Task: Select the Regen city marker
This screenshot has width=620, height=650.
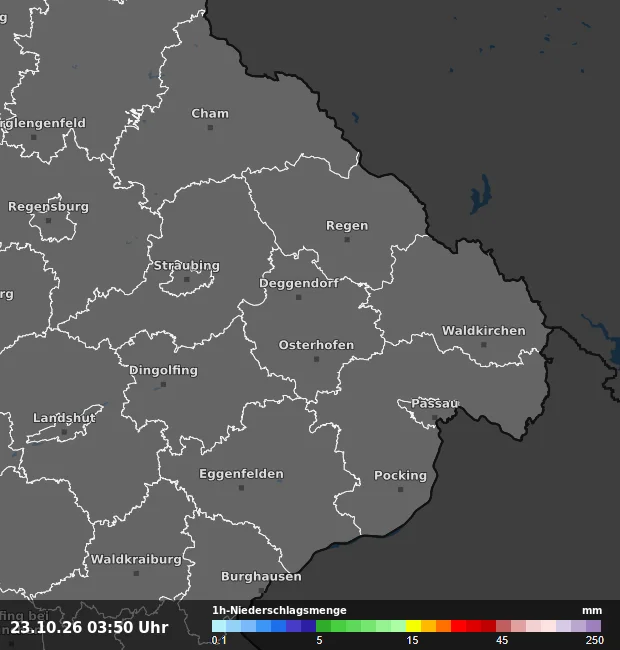Action: point(347,240)
